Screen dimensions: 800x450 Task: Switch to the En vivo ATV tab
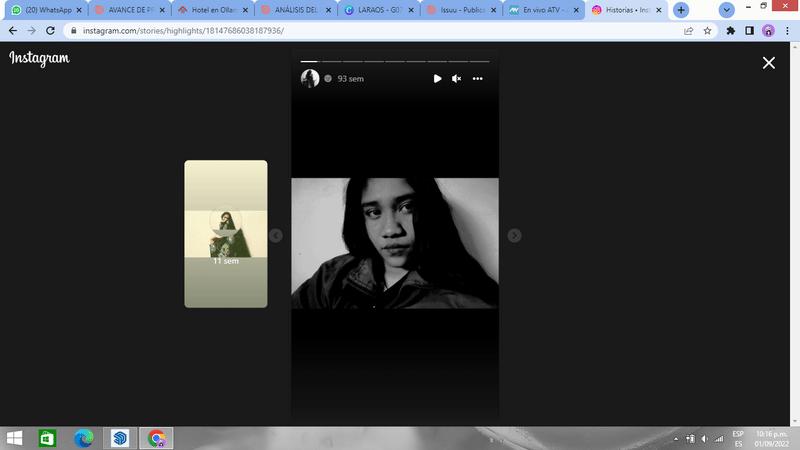point(544,10)
